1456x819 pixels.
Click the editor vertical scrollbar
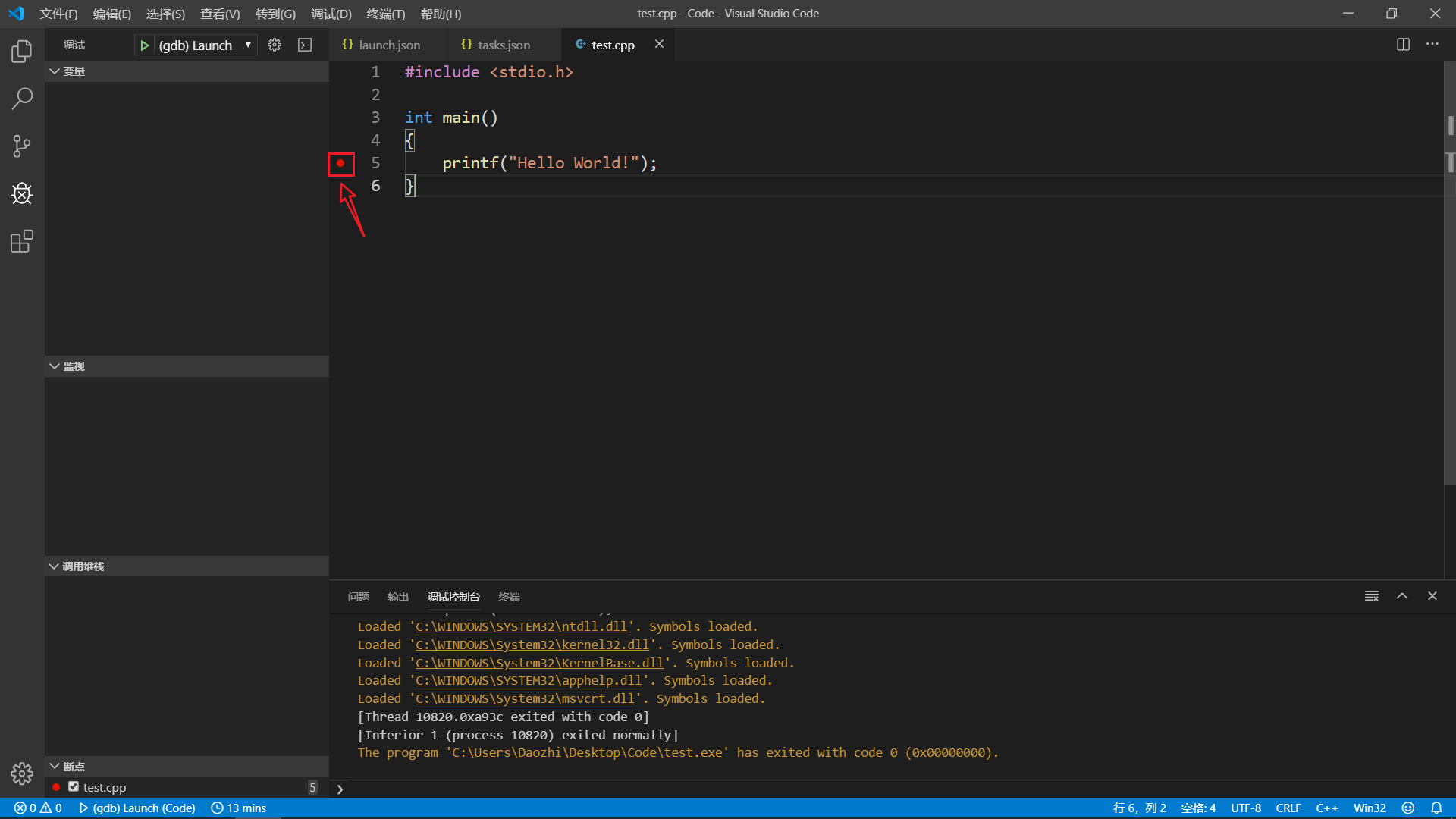[1449, 303]
